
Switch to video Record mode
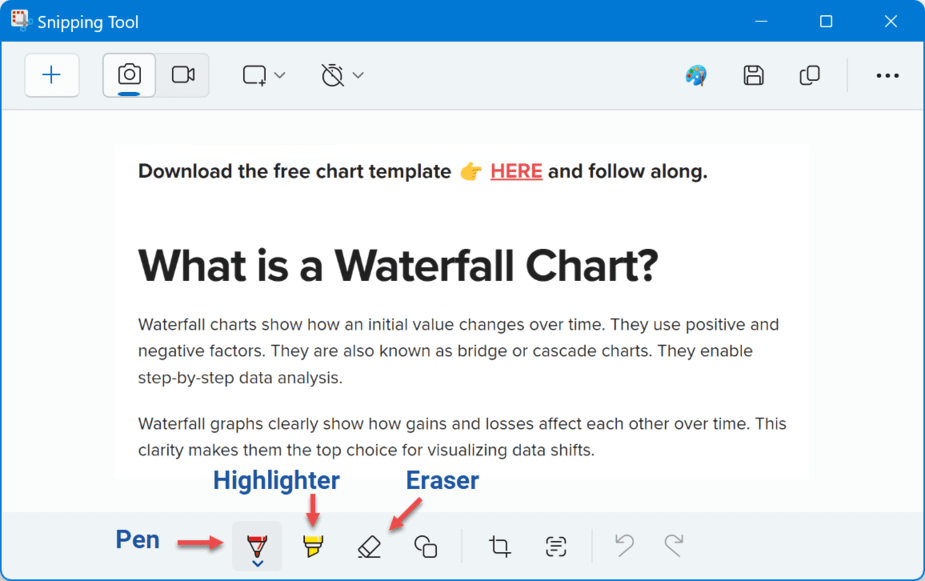pyautogui.click(x=183, y=76)
